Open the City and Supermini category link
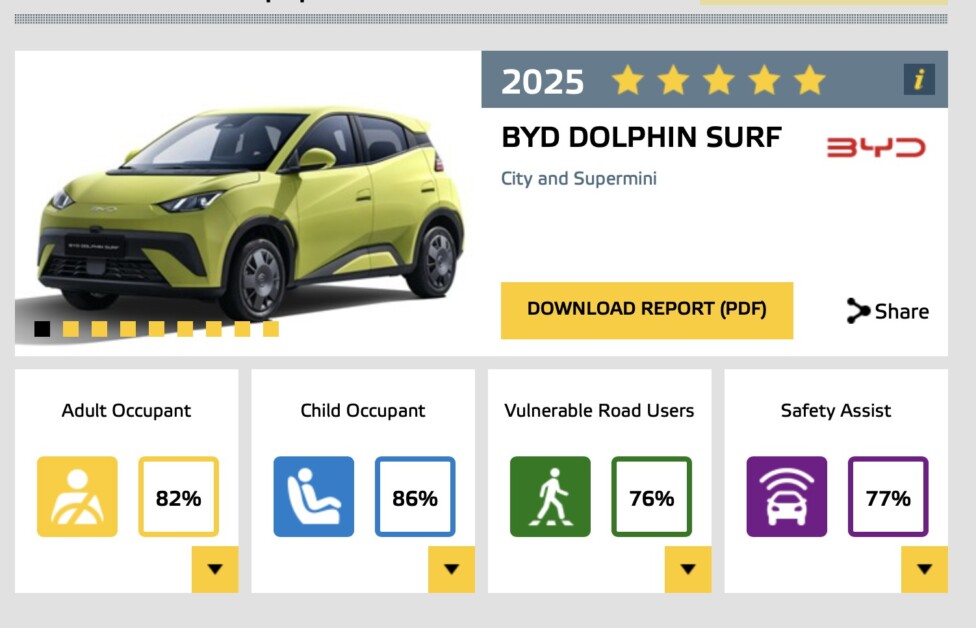Image resolution: width=976 pixels, height=628 pixels. point(579,179)
